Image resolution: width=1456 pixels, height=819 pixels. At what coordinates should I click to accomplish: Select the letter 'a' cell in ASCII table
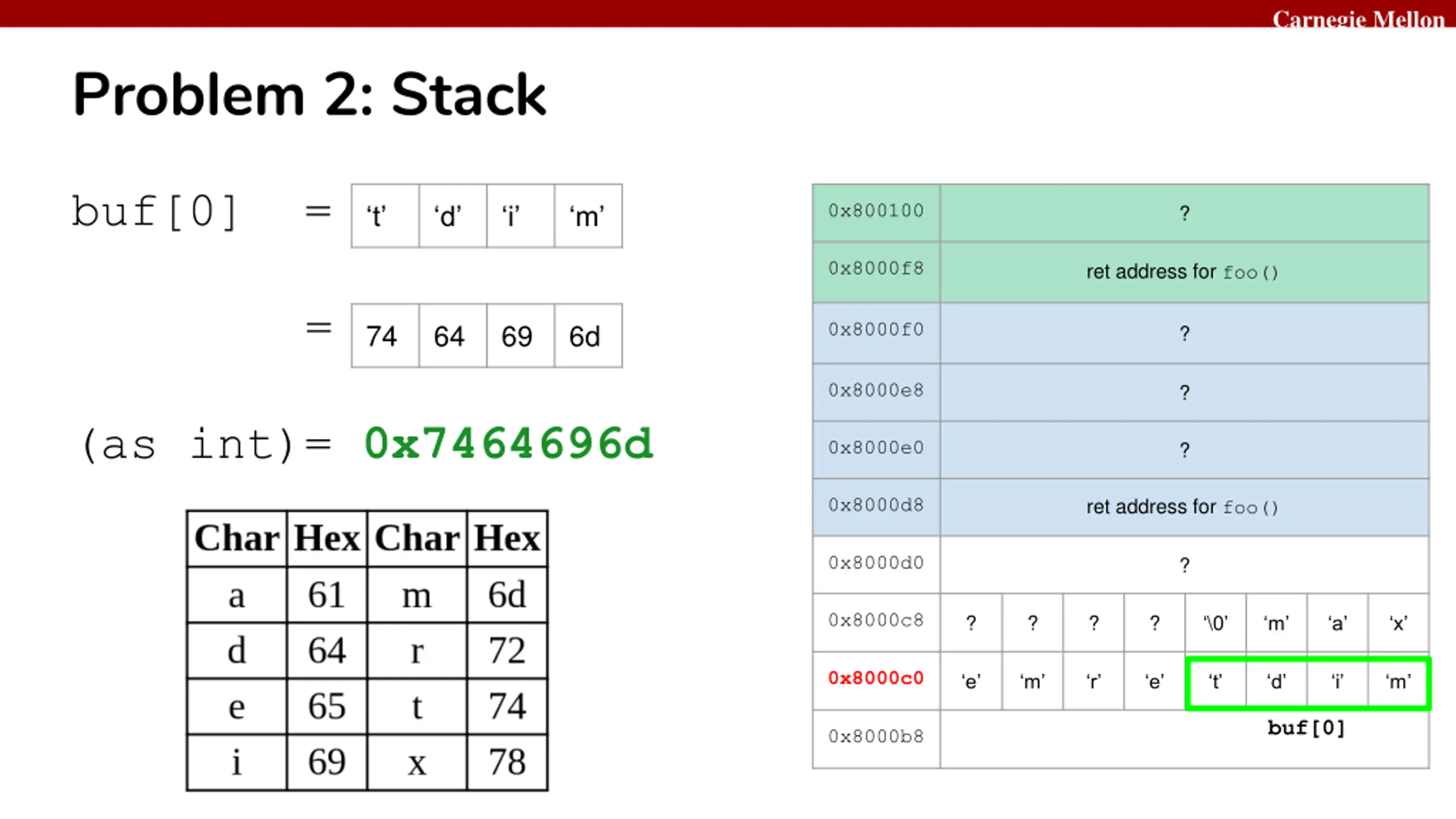[x=237, y=595]
